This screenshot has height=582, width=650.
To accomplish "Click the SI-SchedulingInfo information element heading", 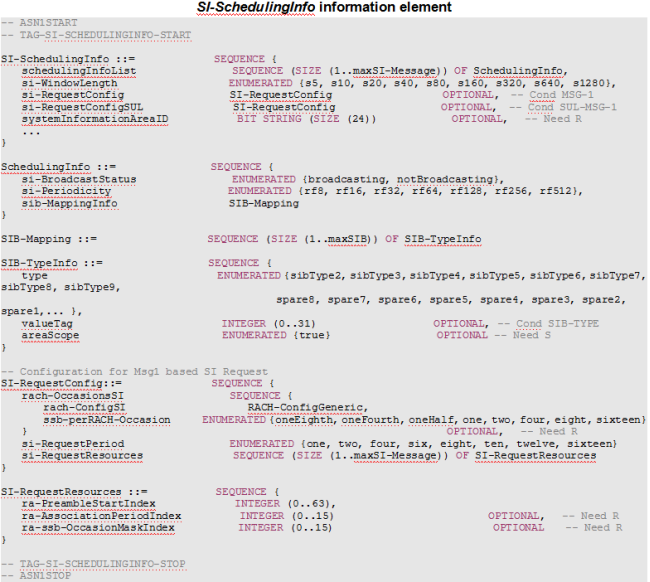I will pyautogui.click(x=324, y=7).
